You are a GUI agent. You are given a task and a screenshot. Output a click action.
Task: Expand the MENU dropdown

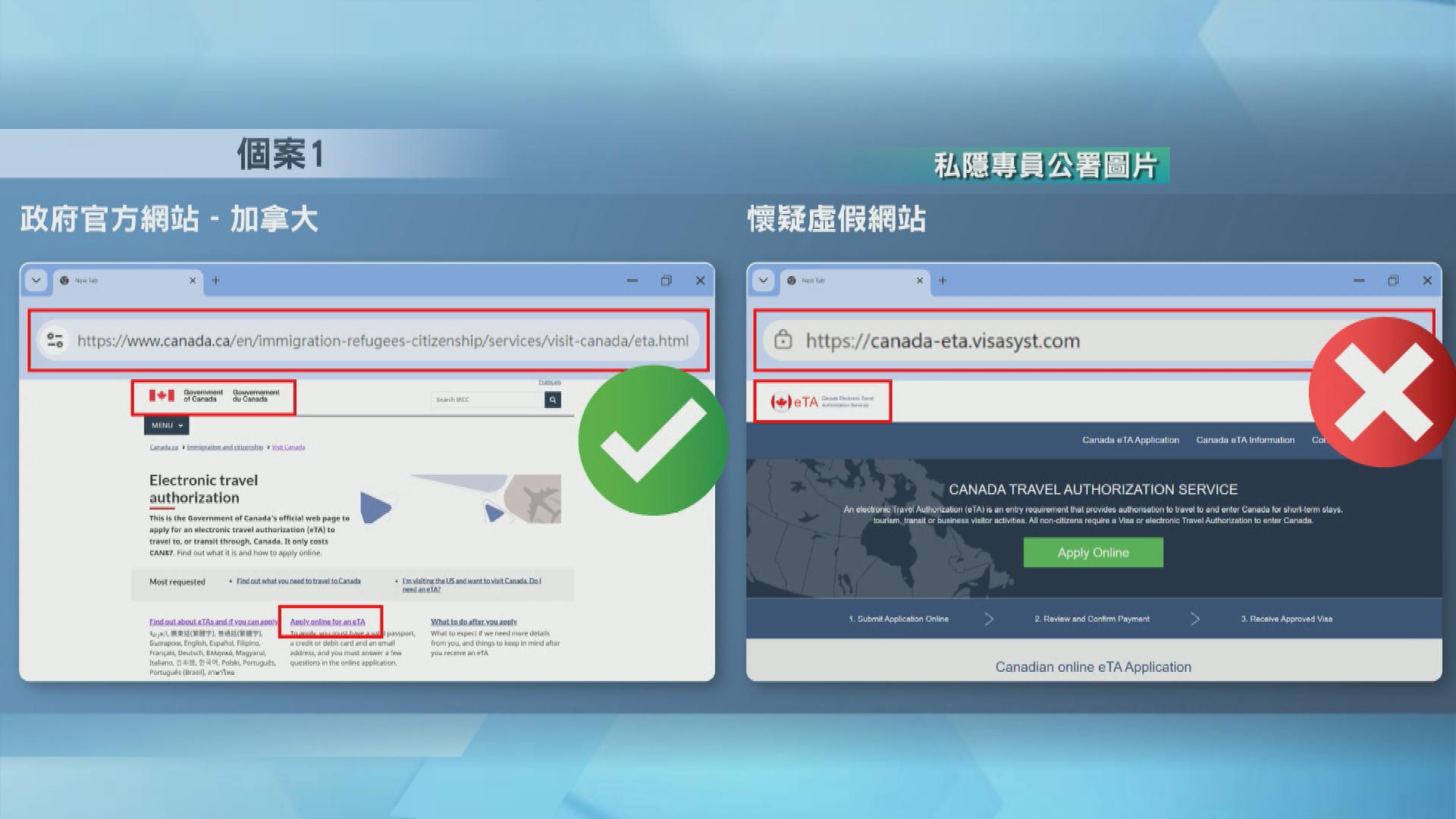[x=166, y=425]
